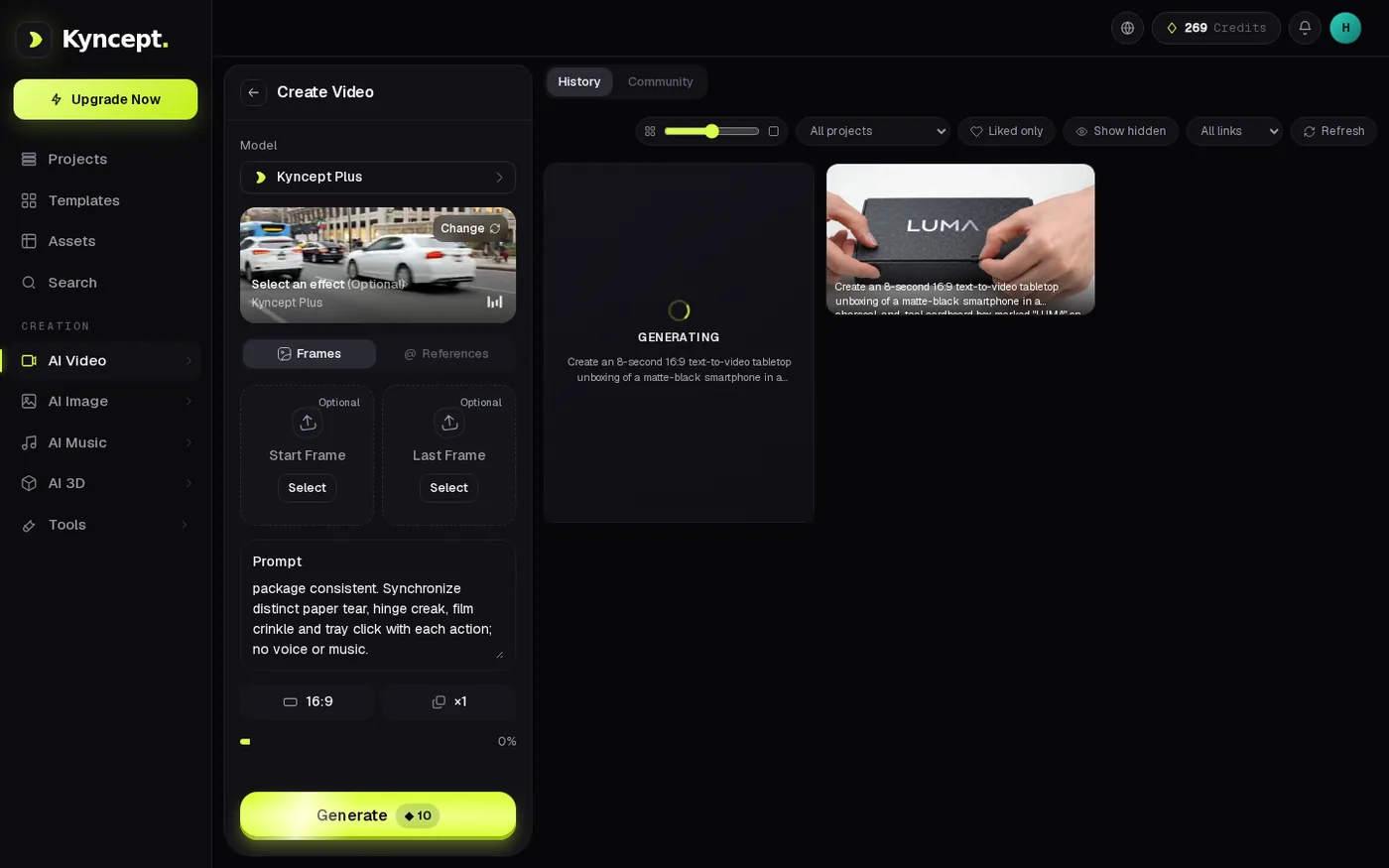Expand the Tools submenu
Viewport: 1389px width, 868px height.
pos(185,525)
